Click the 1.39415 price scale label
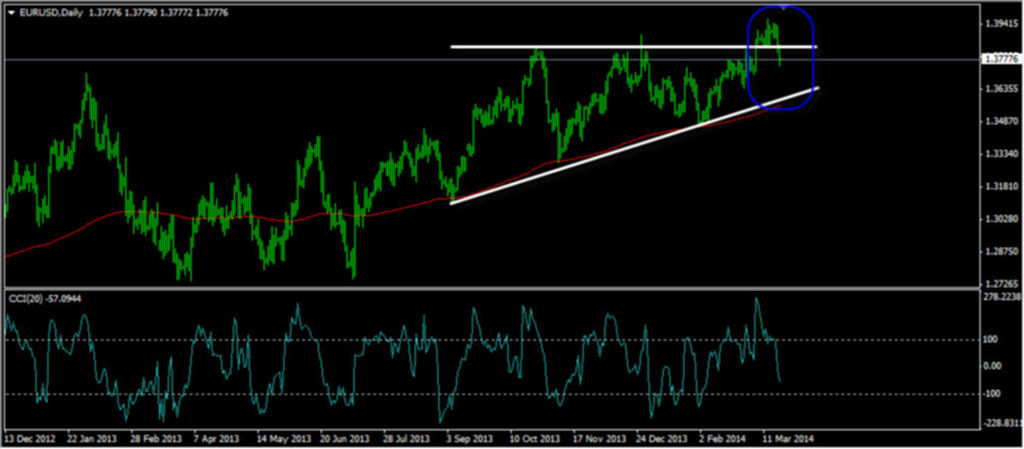The height and width of the screenshot is (449, 1024). click(1000, 23)
